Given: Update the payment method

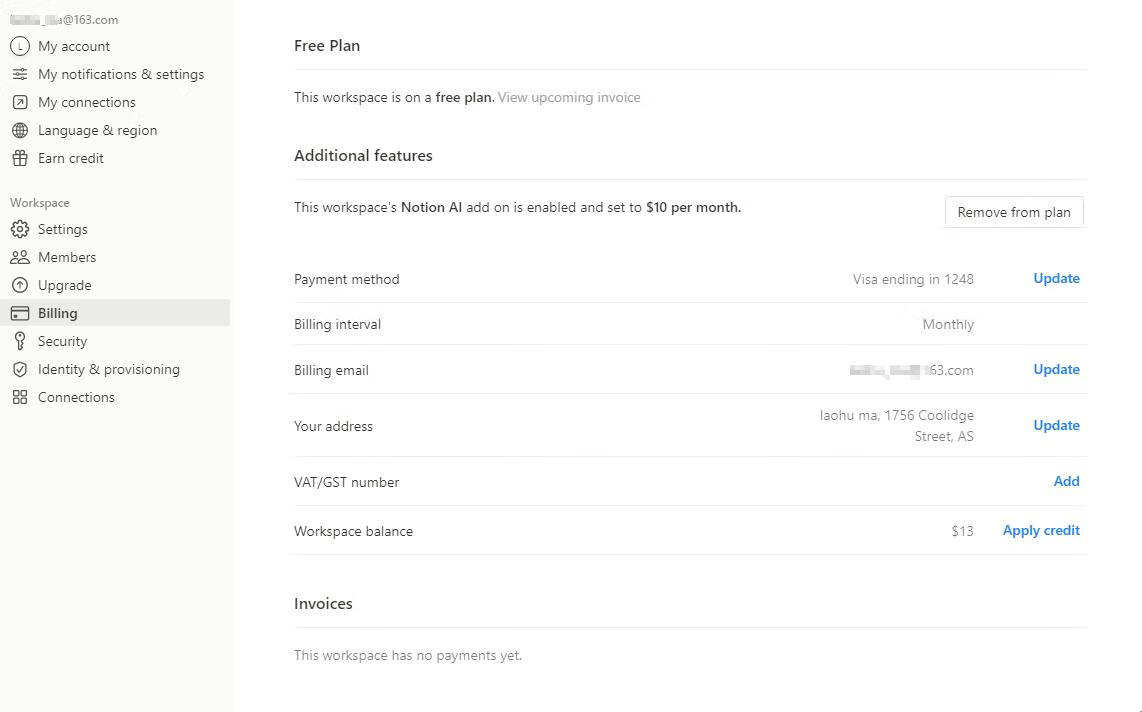Looking at the screenshot, I should (x=1056, y=278).
